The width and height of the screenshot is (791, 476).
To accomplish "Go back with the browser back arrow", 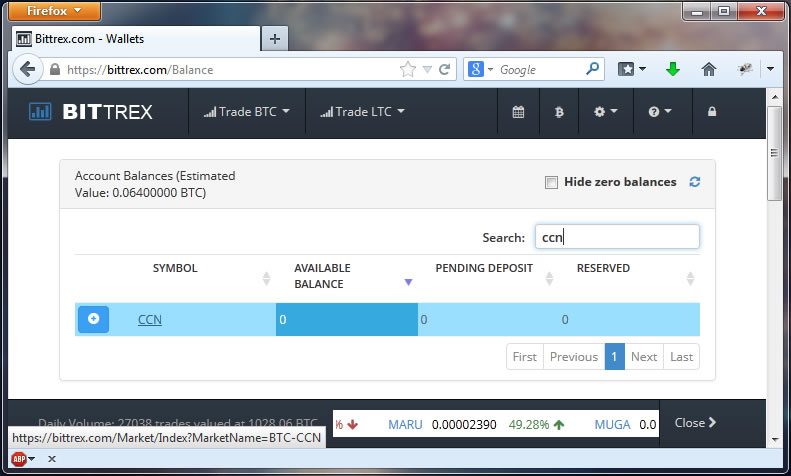I will pyautogui.click(x=27, y=69).
